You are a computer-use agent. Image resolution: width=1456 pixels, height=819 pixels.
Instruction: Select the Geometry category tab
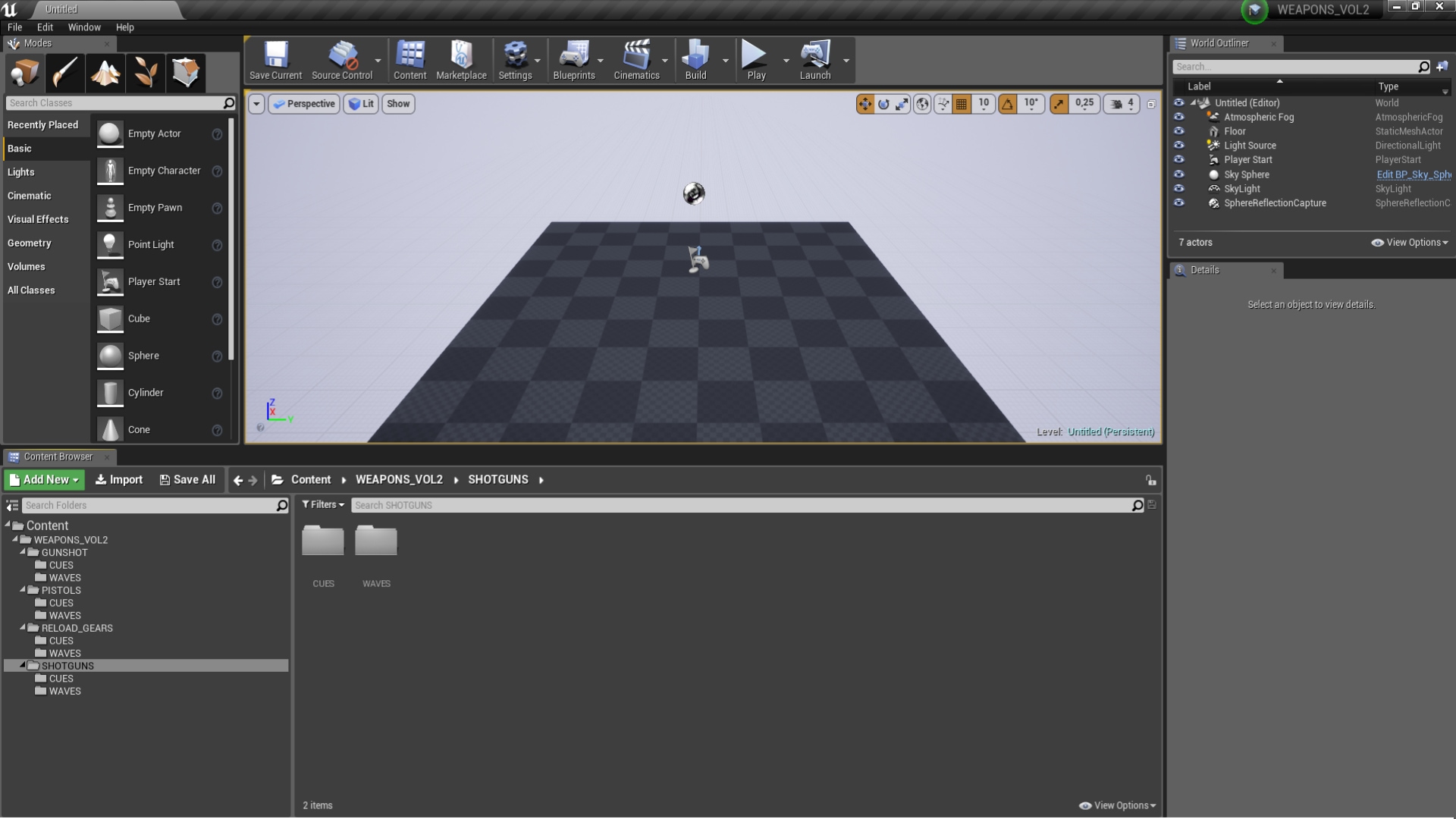pyautogui.click(x=30, y=243)
